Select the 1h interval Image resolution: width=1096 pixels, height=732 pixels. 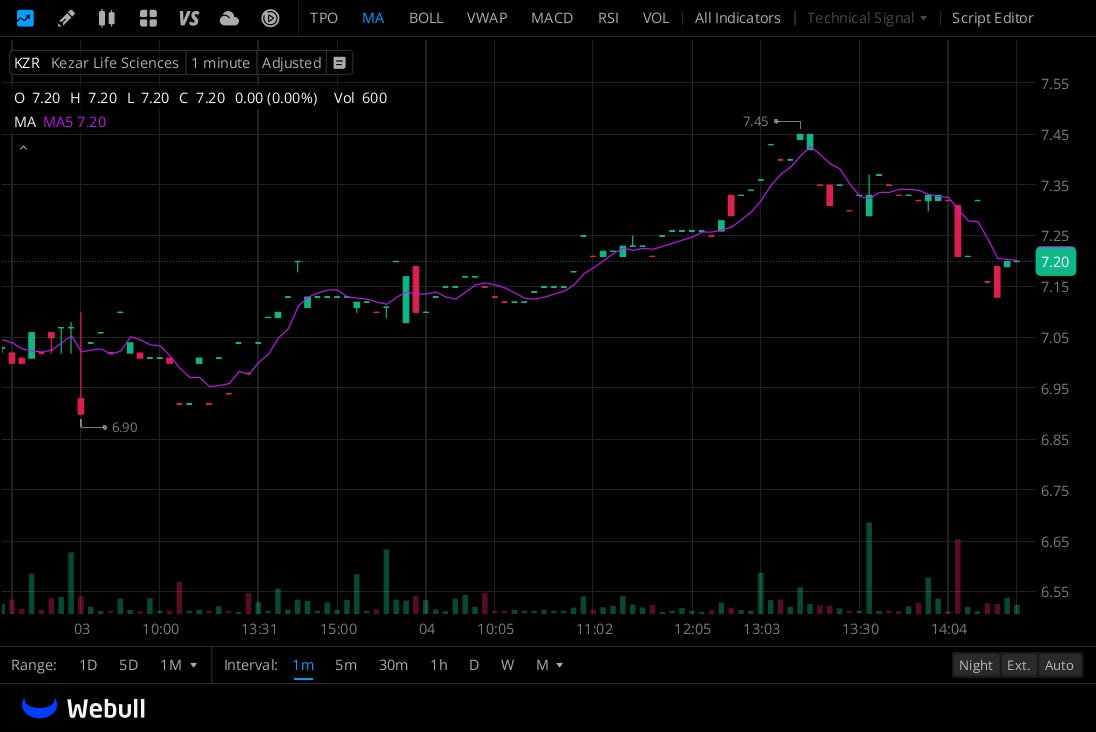(438, 666)
